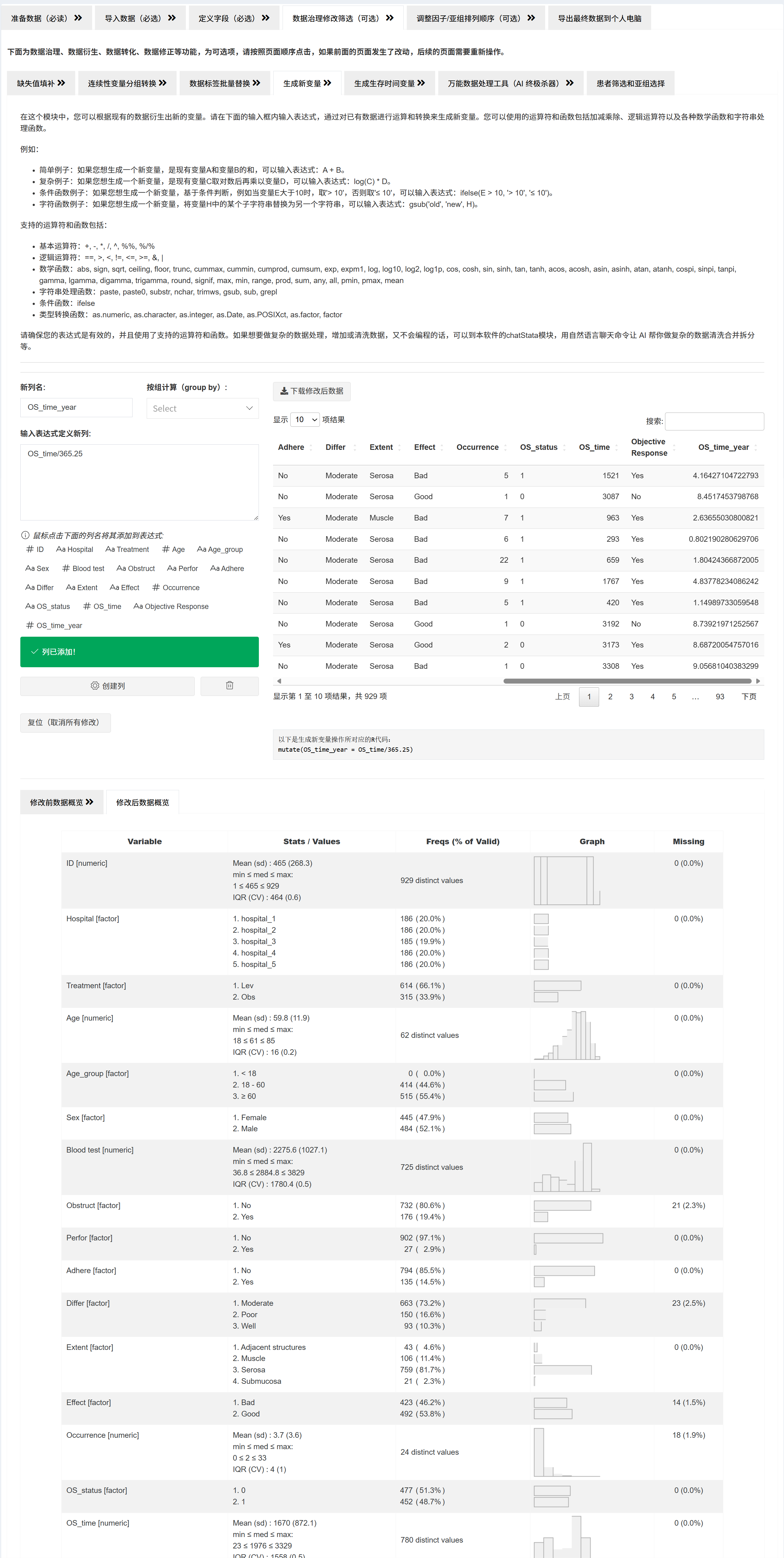
Task: Insert the Differ column tag
Action: pyautogui.click(x=39, y=587)
